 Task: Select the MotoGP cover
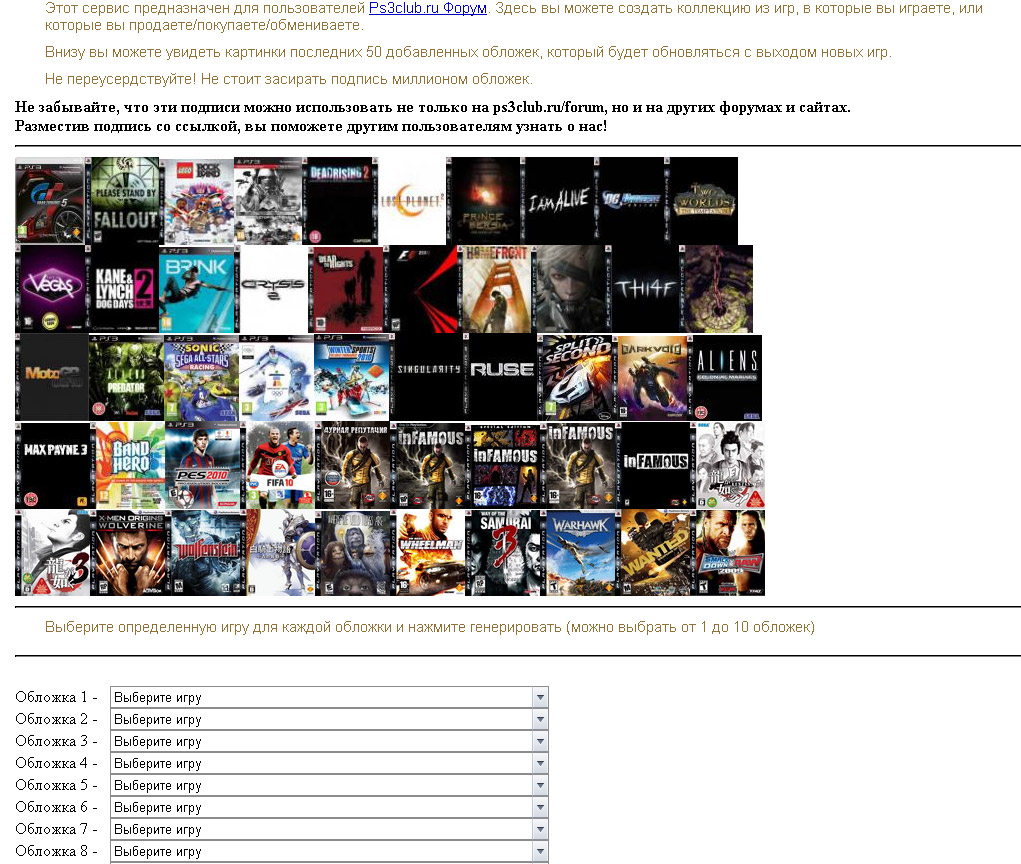pos(52,378)
